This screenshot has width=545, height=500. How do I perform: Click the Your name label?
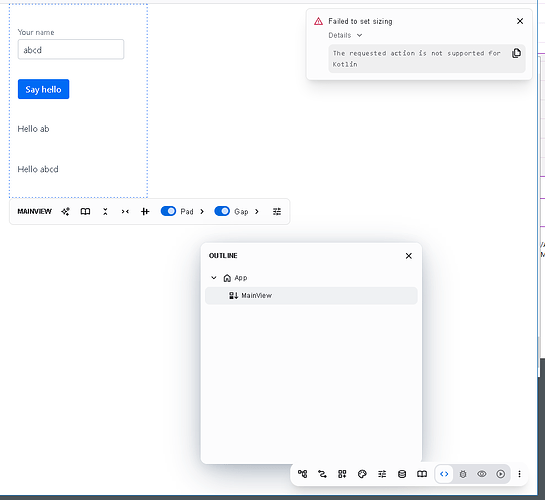36,32
